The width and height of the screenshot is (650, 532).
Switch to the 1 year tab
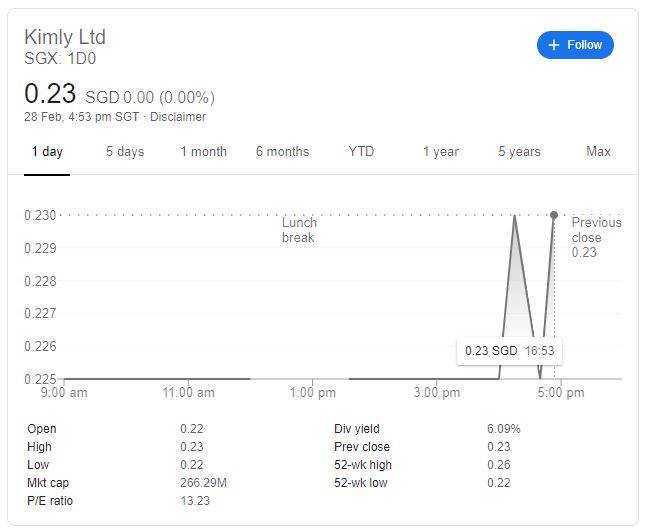[x=440, y=152]
